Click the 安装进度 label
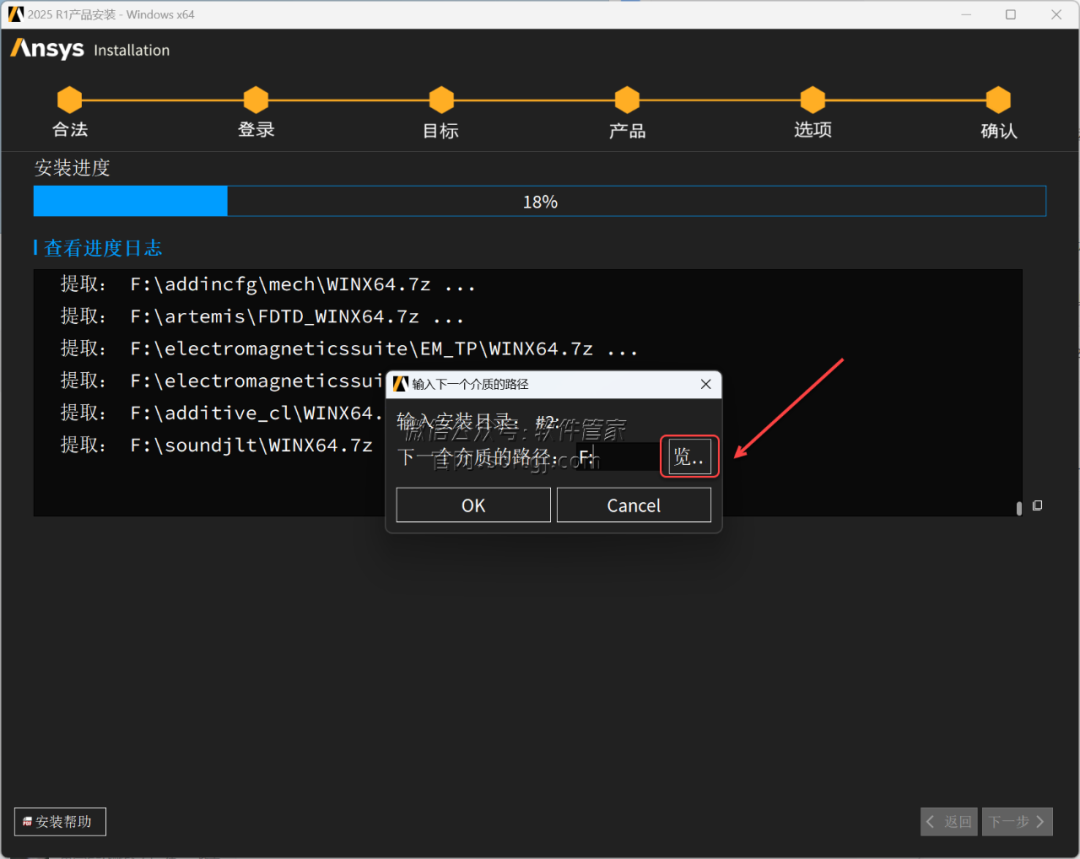The height and width of the screenshot is (859, 1080). coord(72,167)
